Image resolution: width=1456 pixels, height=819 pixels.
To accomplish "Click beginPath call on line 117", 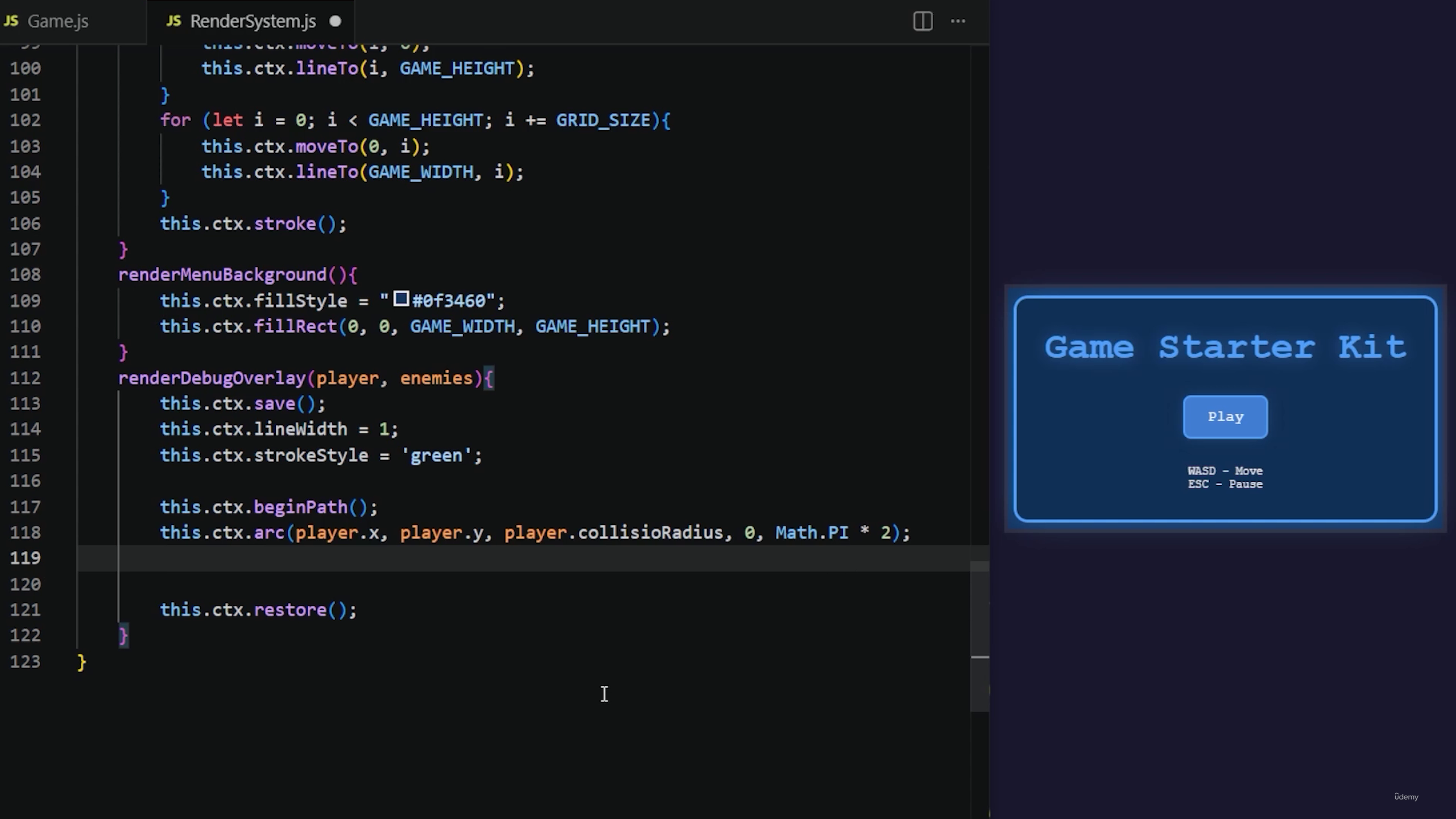I will 300,507.
